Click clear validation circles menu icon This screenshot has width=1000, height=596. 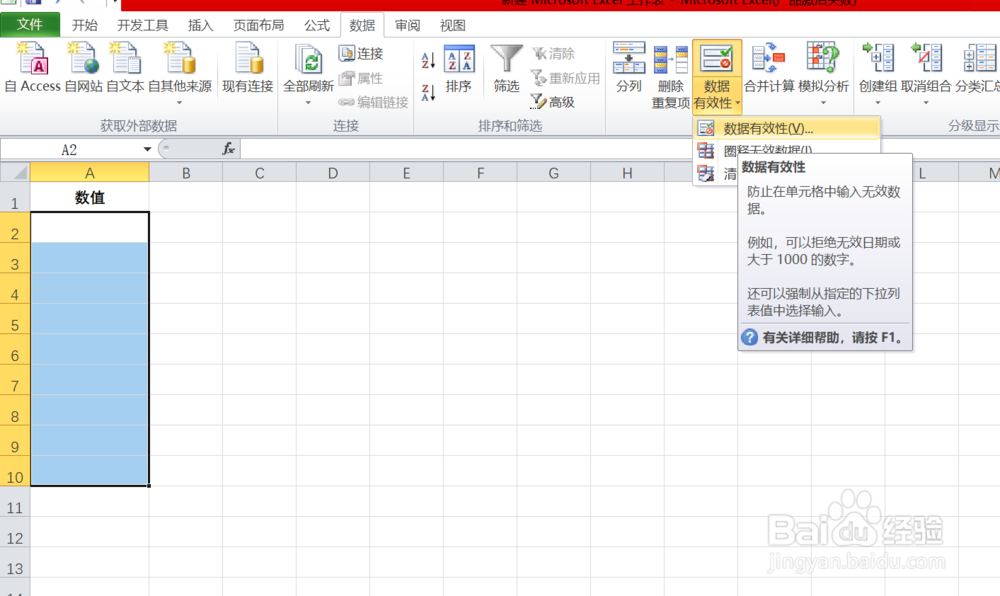click(706, 173)
